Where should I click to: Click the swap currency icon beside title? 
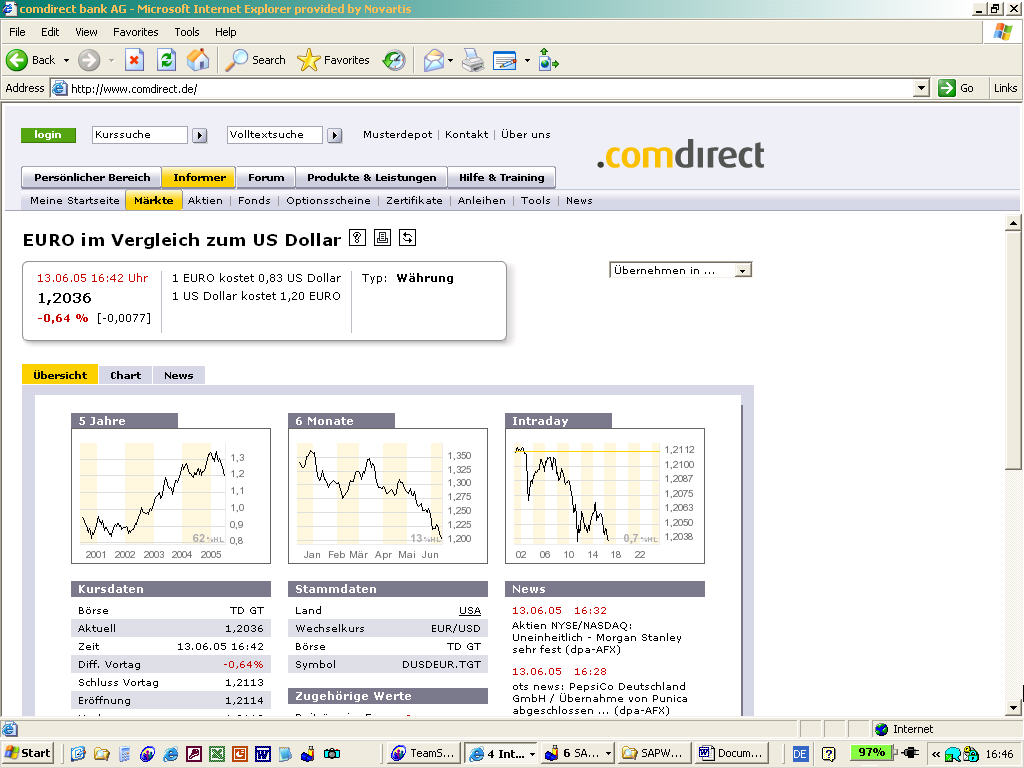tap(408, 238)
